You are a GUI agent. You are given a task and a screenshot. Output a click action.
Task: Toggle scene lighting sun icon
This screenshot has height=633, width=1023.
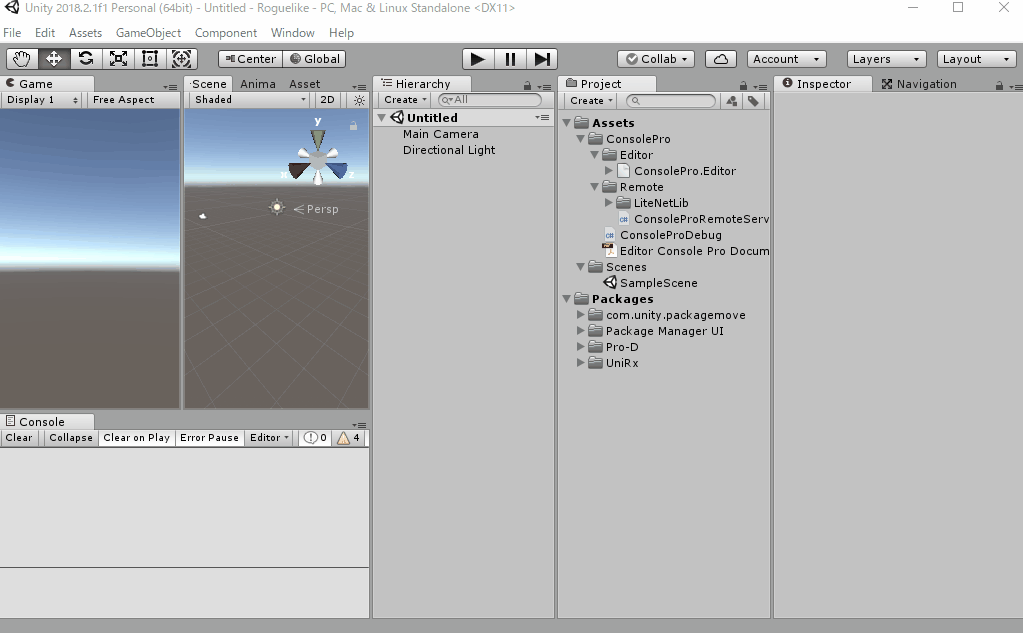(359, 100)
